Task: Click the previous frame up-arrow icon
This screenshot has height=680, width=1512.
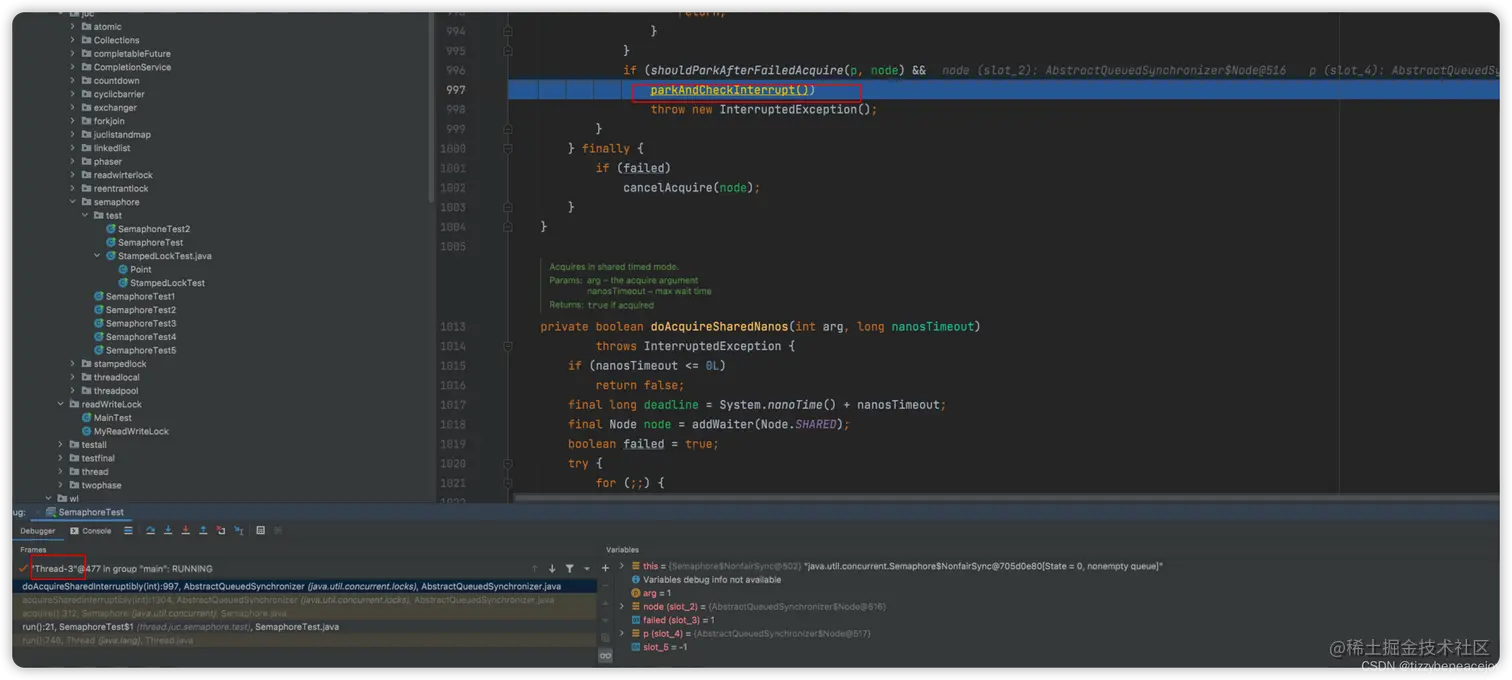Action: (x=535, y=569)
